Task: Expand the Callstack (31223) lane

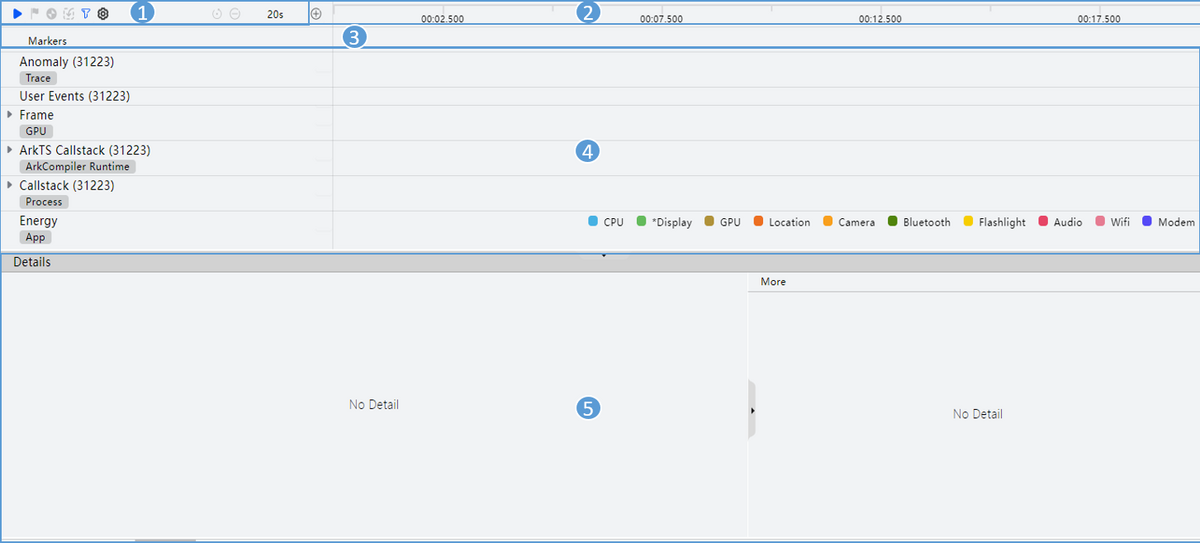Action: pyautogui.click(x=10, y=185)
